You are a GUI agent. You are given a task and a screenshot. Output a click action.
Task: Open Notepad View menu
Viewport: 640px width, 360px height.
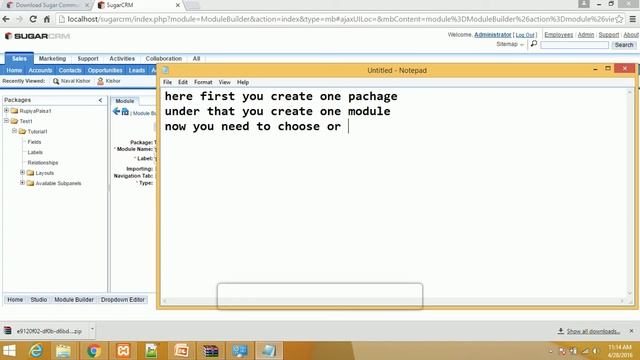tap(224, 82)
